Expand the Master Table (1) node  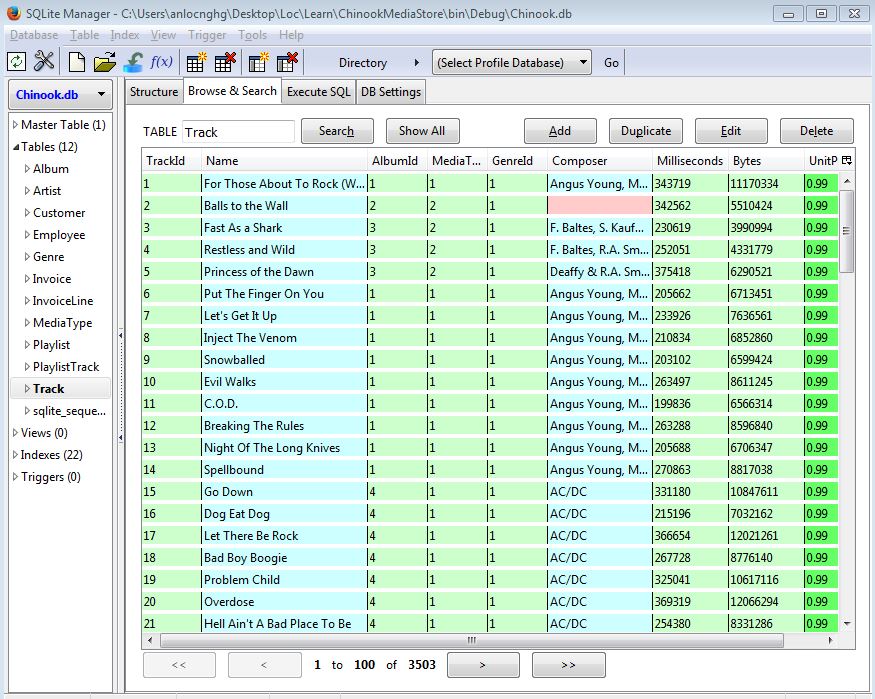(16, 124)
